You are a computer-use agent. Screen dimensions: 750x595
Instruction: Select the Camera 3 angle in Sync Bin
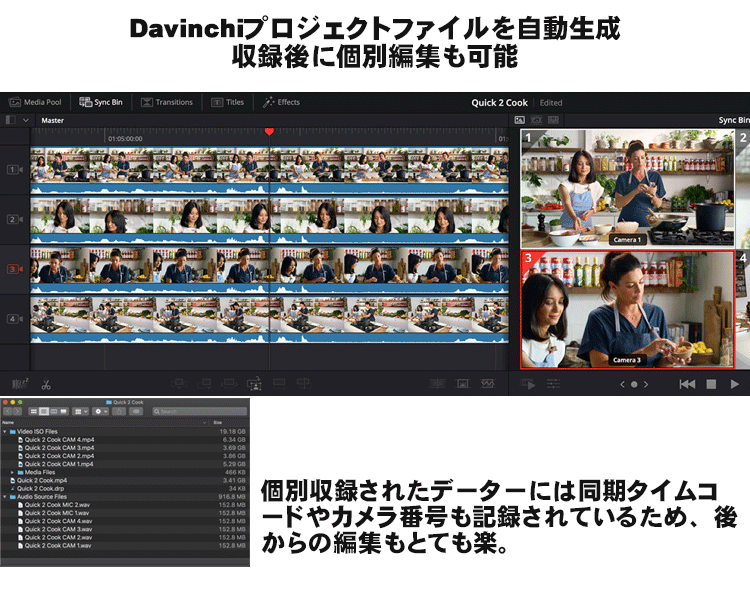(x=627, y=310)
